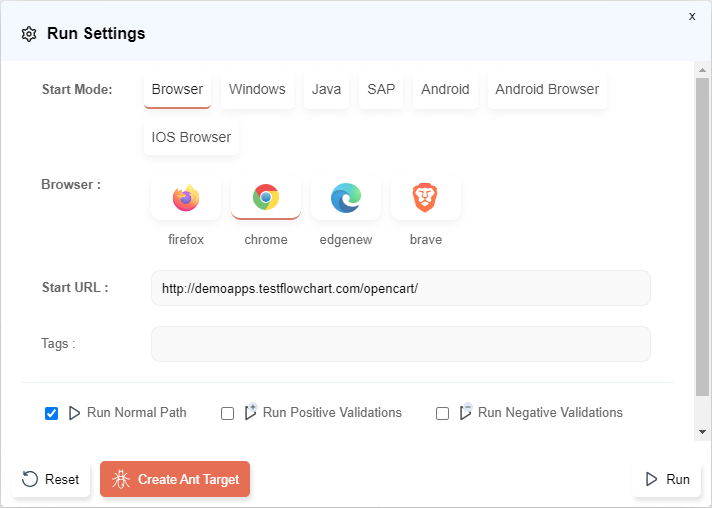
Task: Click the Run Settings gear icon
Action: coord(29,34)
